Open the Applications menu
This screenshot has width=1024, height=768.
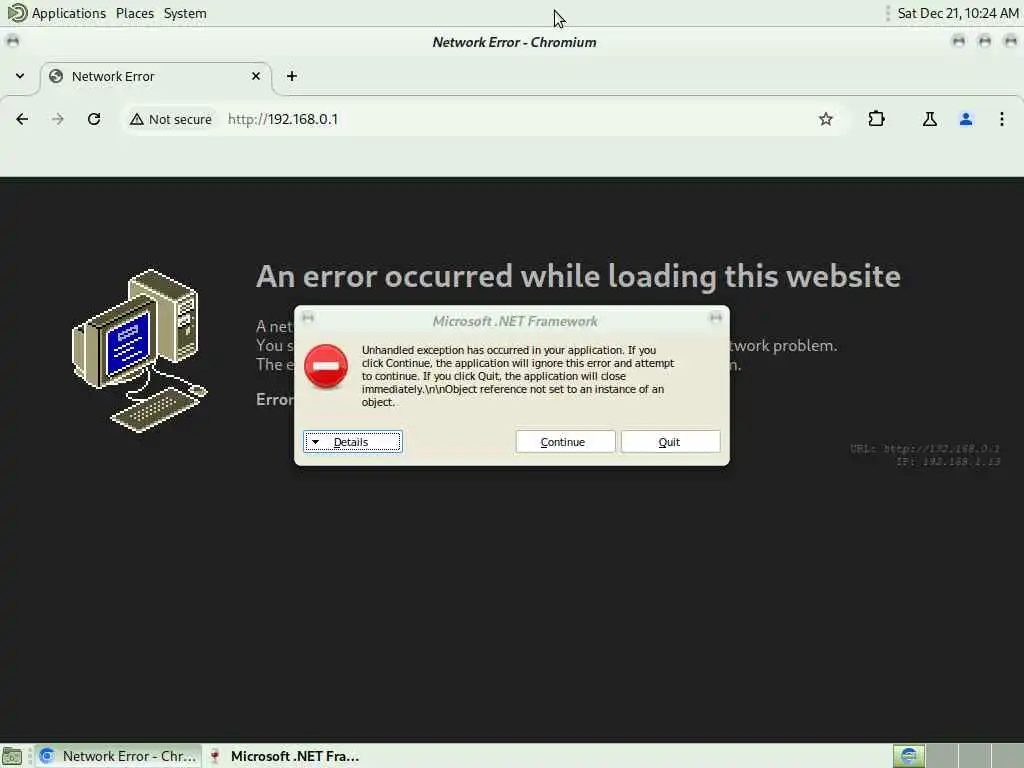(x=57, y=13)
